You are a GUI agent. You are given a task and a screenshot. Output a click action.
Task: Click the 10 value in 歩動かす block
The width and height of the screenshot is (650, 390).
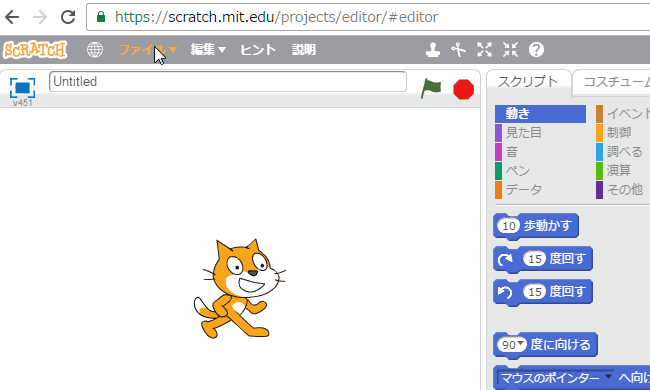click(x=509, y=226)
